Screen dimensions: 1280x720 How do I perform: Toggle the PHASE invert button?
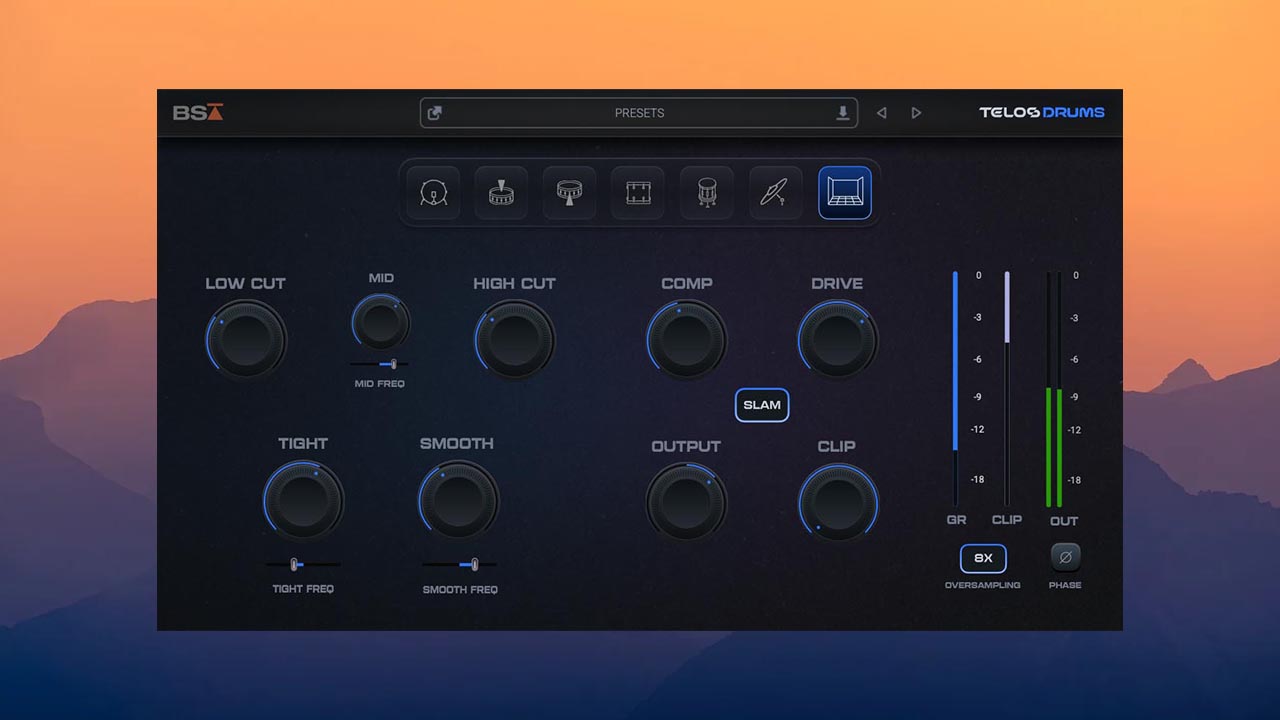1064,559
